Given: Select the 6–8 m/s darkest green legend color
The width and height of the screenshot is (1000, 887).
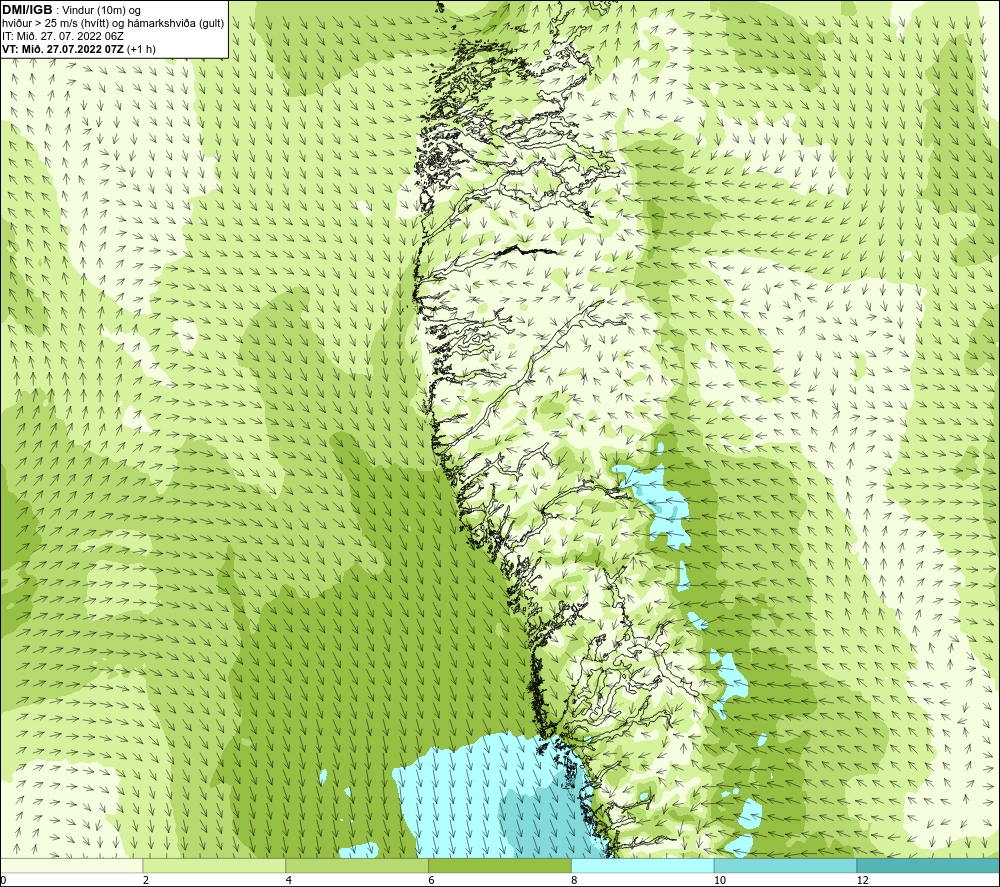Looking at the screenshot, I should tap(500, 865).
